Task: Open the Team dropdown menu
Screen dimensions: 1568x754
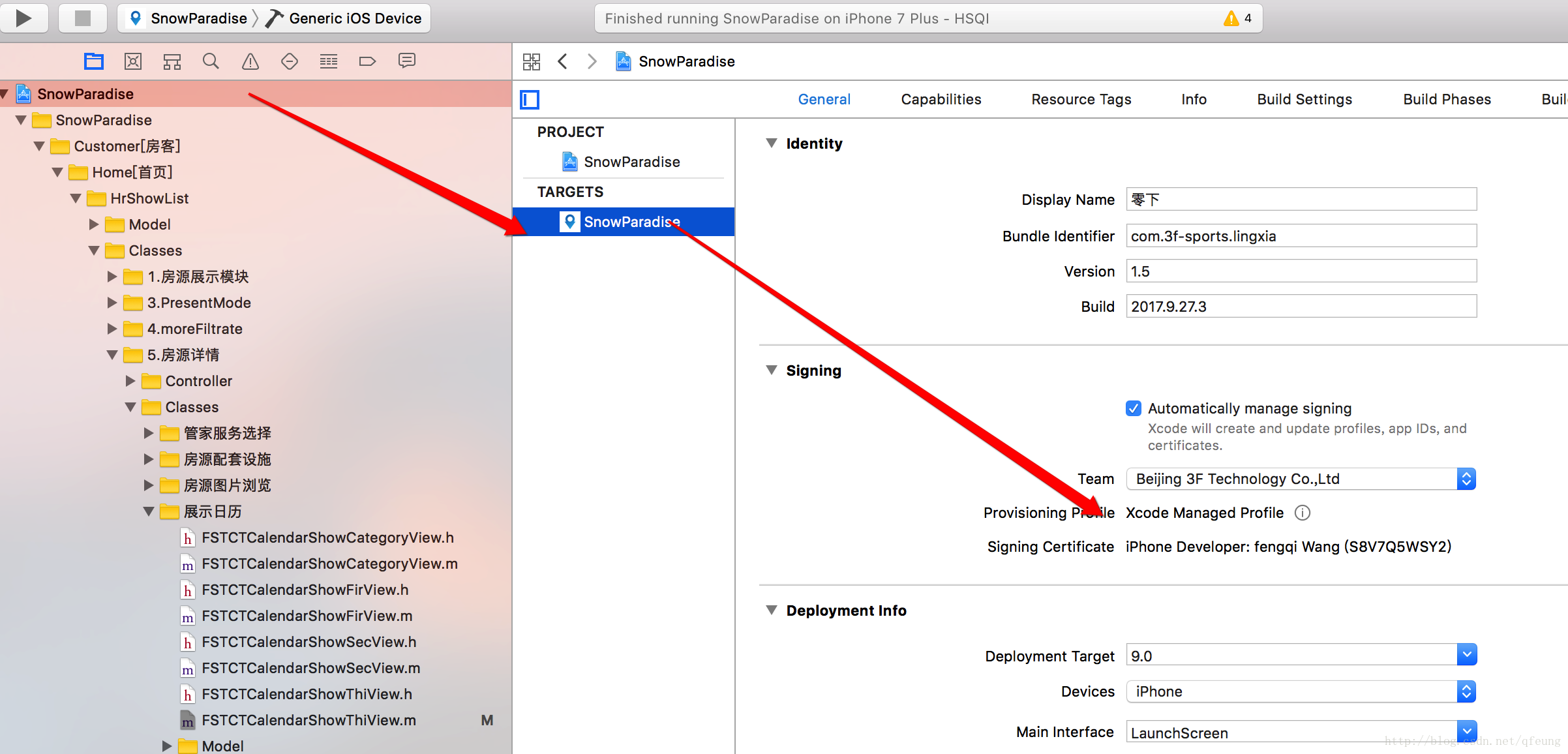Action: point(1466,478)
